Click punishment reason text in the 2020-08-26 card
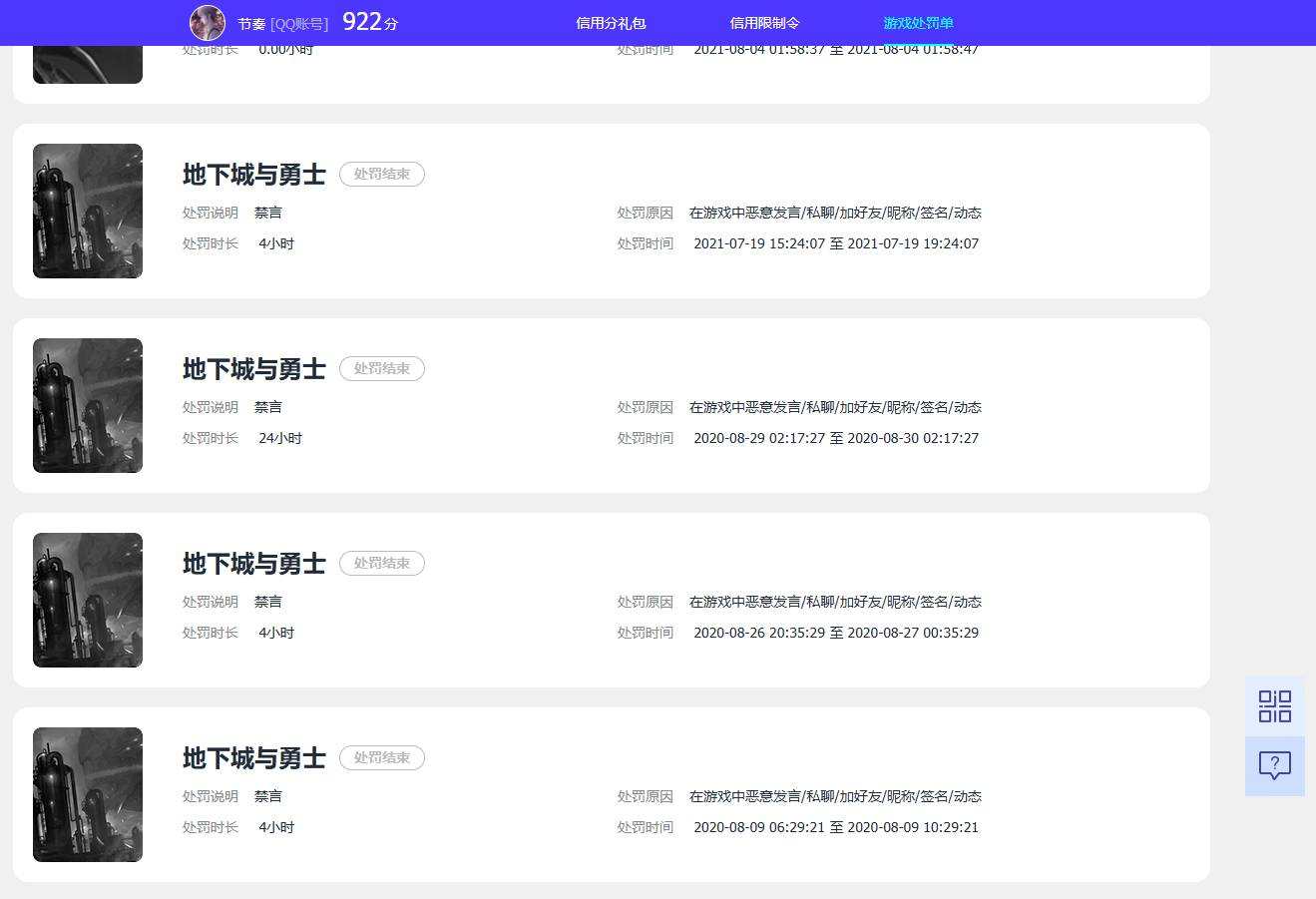The height and width of the screenshot is (899, 1316). click(x=835, y=602)
